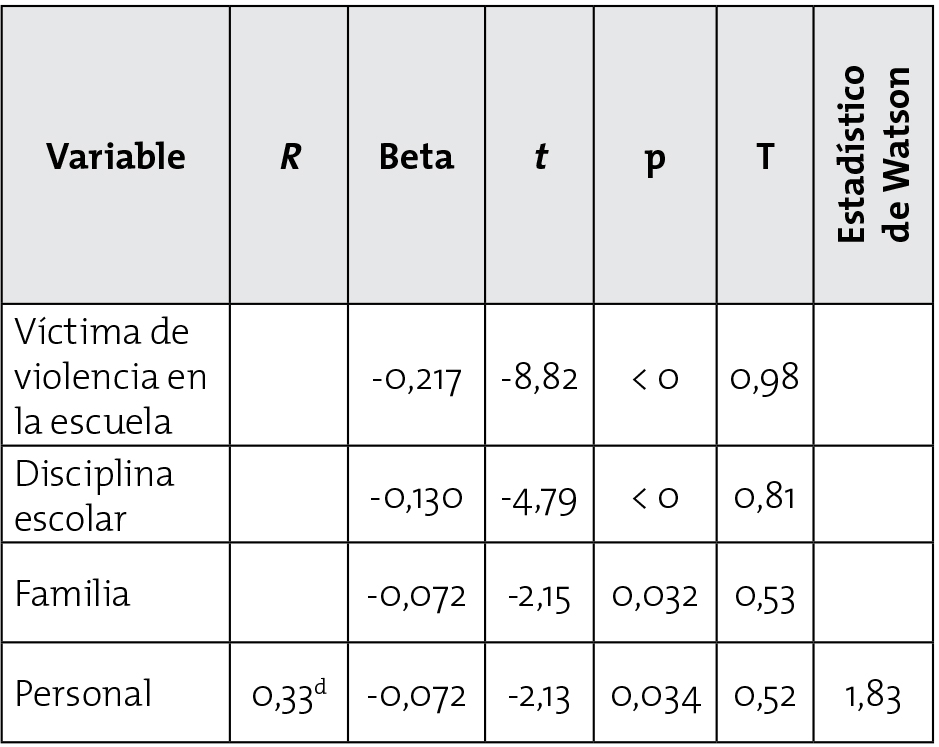
Task: Select the t value -4,79
Action: (x=540, y=496)
